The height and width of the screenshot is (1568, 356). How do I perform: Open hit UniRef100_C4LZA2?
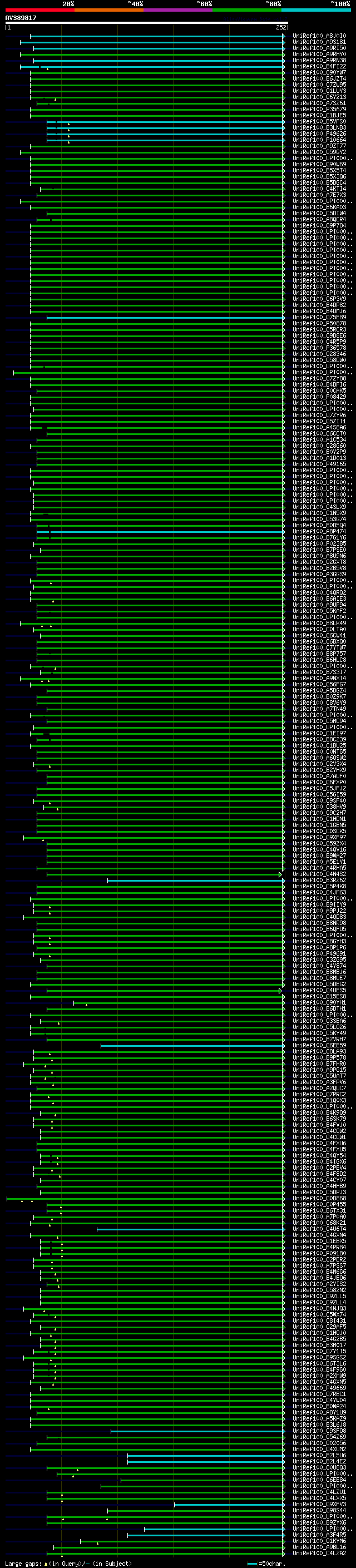[319, 1554]
